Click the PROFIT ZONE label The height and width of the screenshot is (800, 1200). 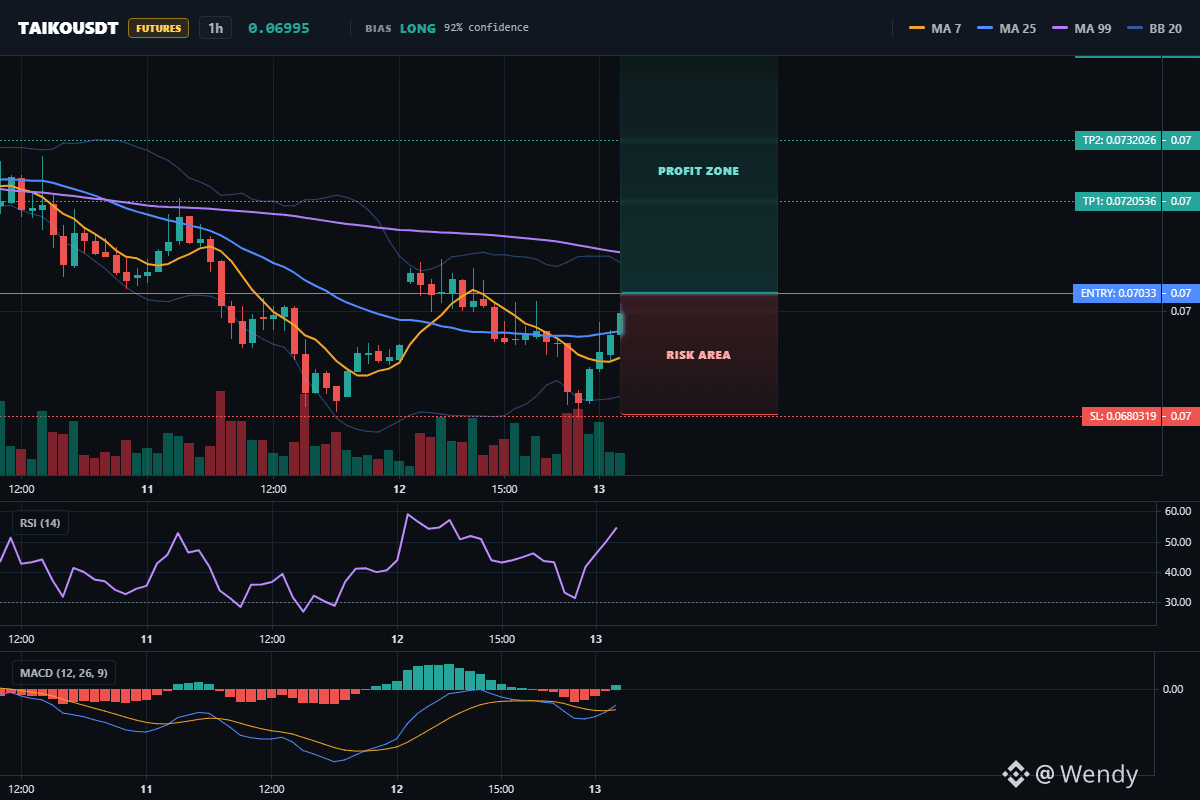coord(698,171)
